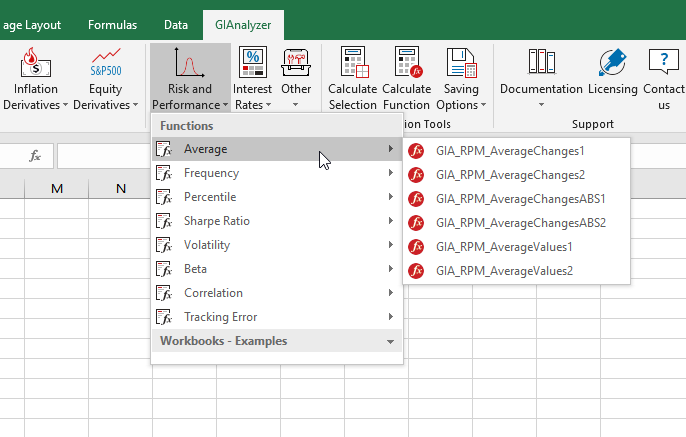Viewport: 686px width, 437px height.
Task: Open the Beta functions submenu
Action: [x=276, y=269]
